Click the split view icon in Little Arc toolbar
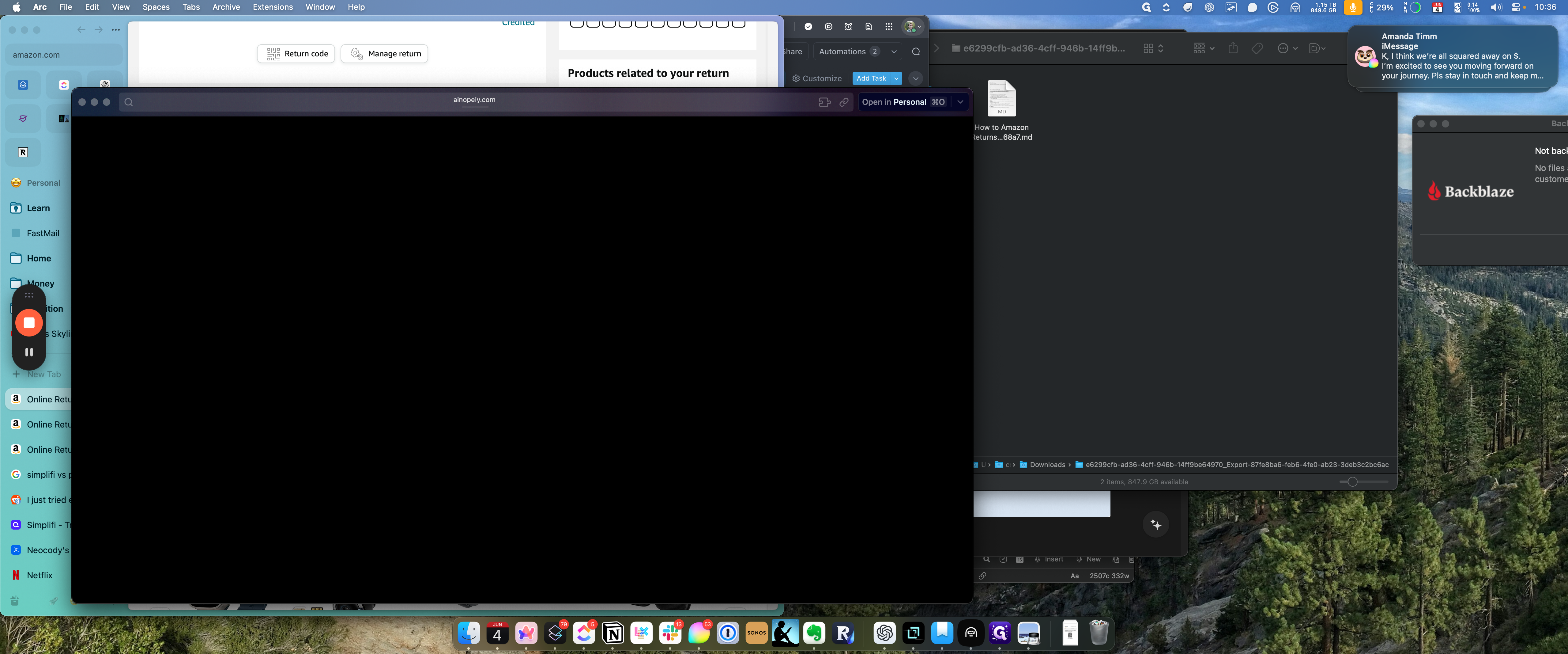Screen dimensions: 1568x654 click(824, 102)
